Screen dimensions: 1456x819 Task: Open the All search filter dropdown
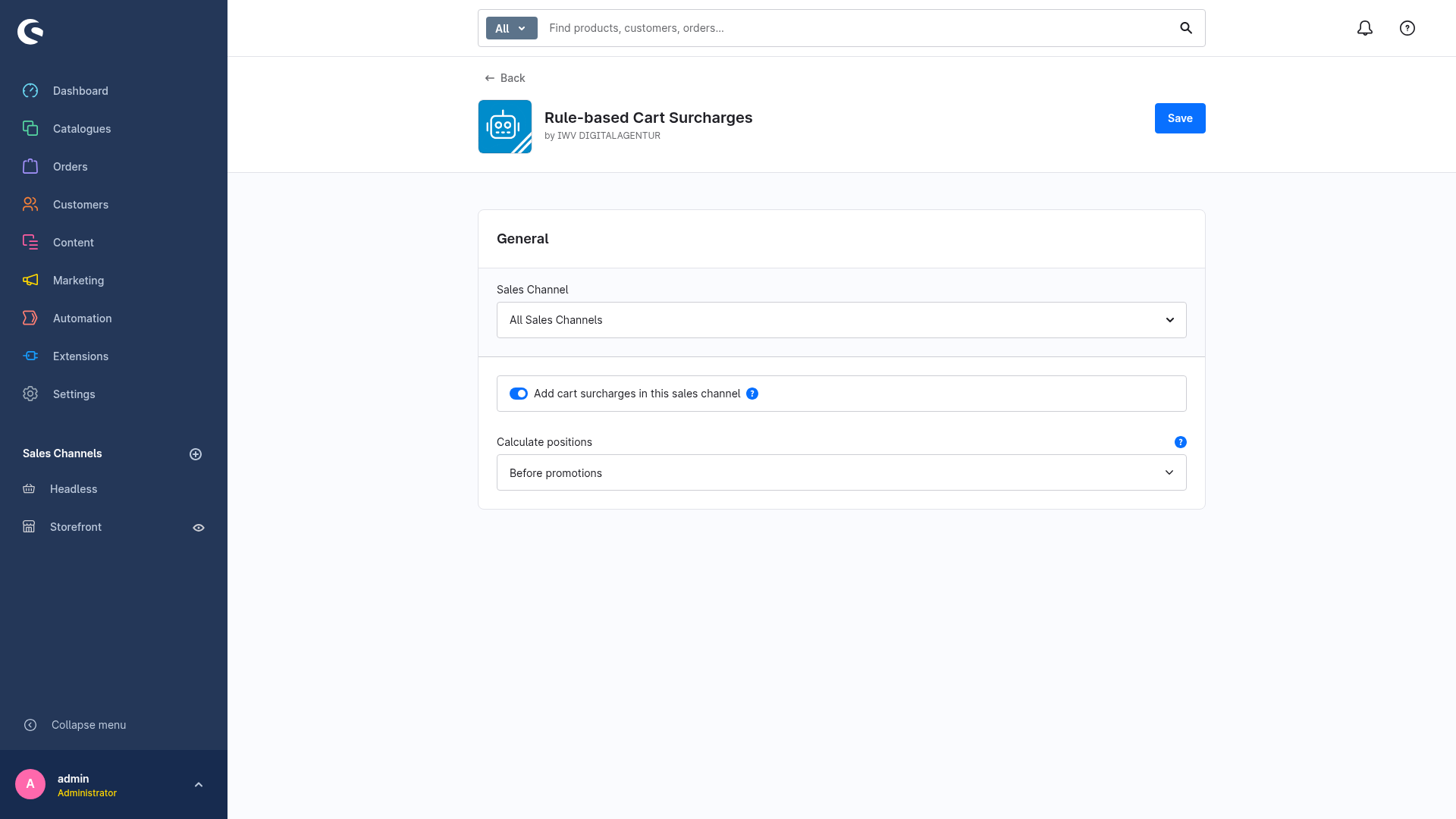512,28
